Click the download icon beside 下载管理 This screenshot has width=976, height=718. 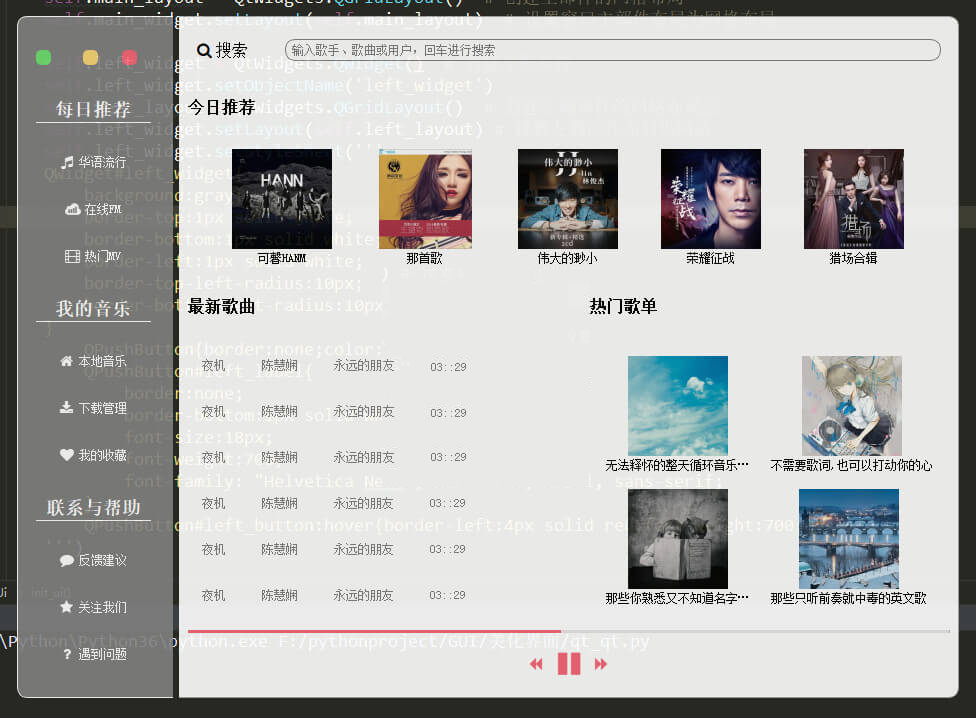(67, 407)
